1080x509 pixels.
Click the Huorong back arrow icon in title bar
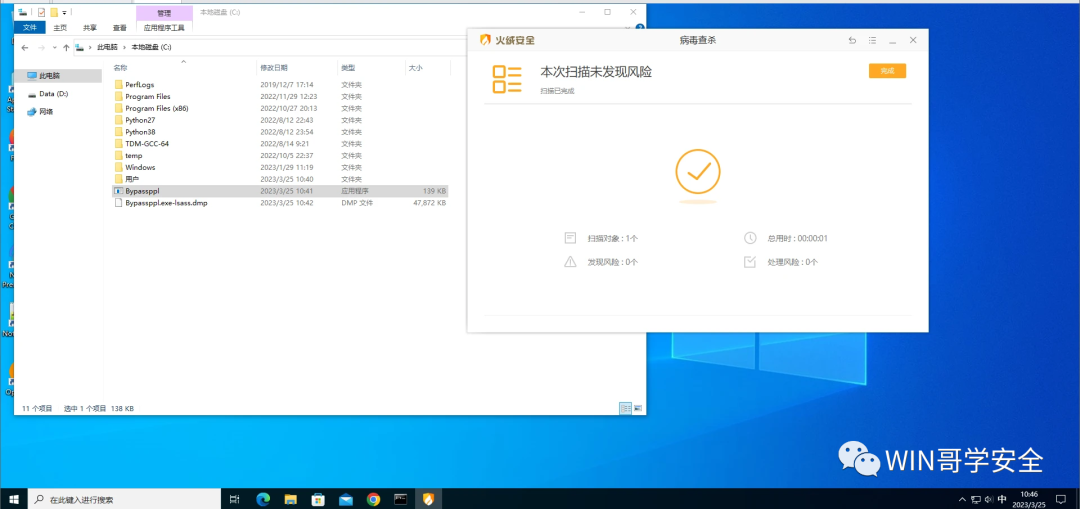point(852,41)
